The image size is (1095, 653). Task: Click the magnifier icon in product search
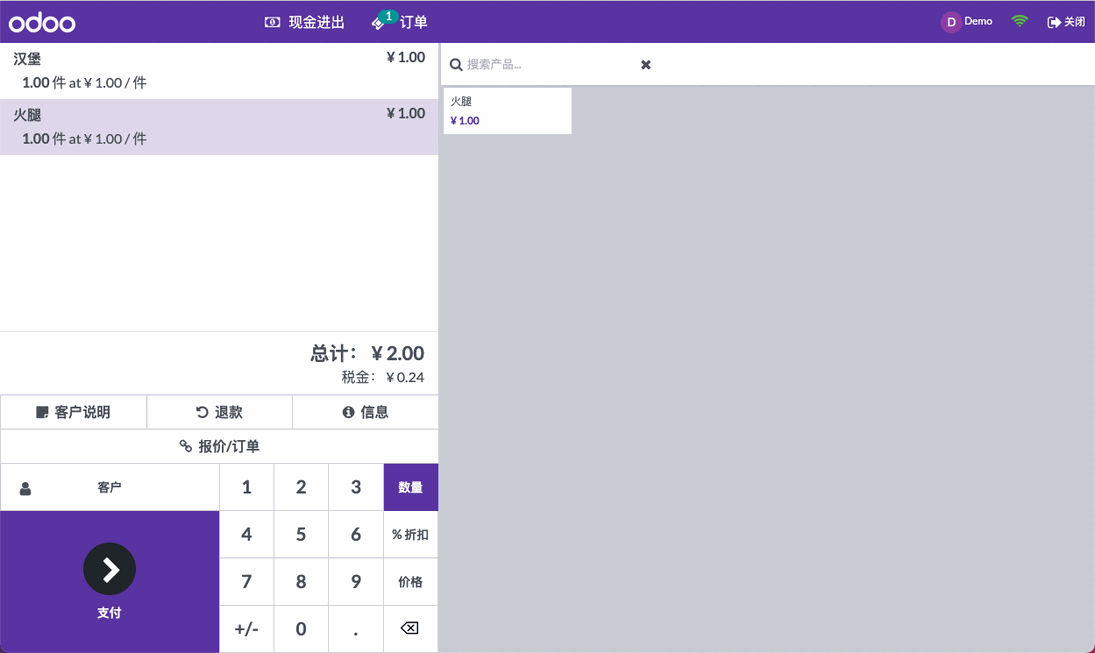[x=455, y=64]
